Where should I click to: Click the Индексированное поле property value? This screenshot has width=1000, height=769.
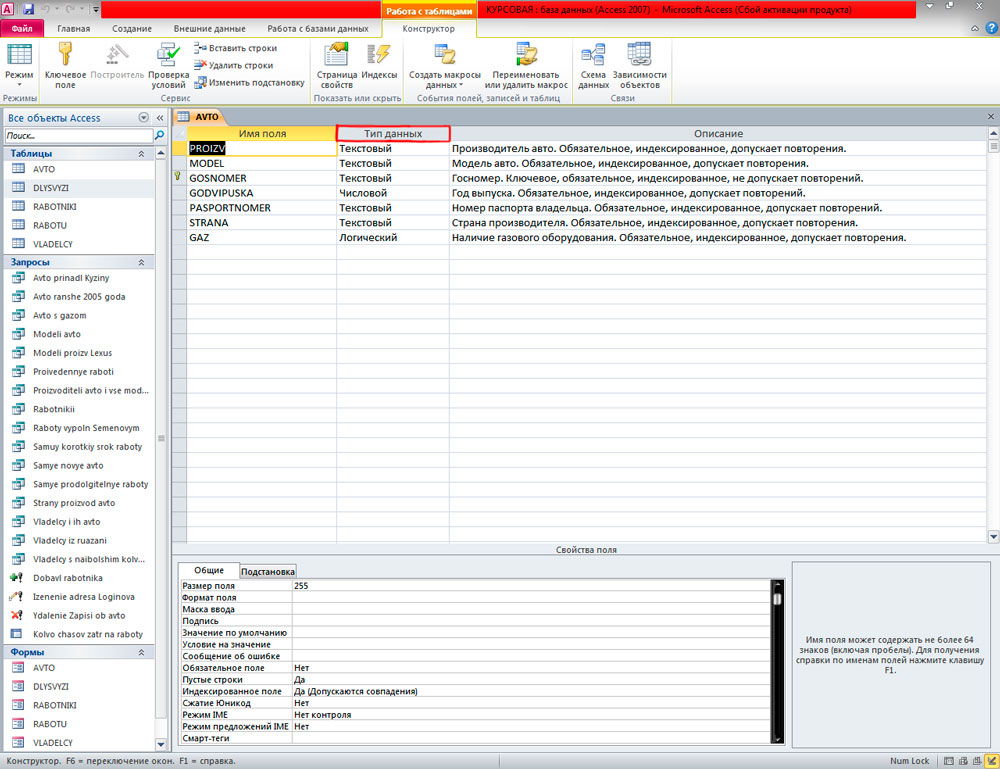(x=531, y=692)
